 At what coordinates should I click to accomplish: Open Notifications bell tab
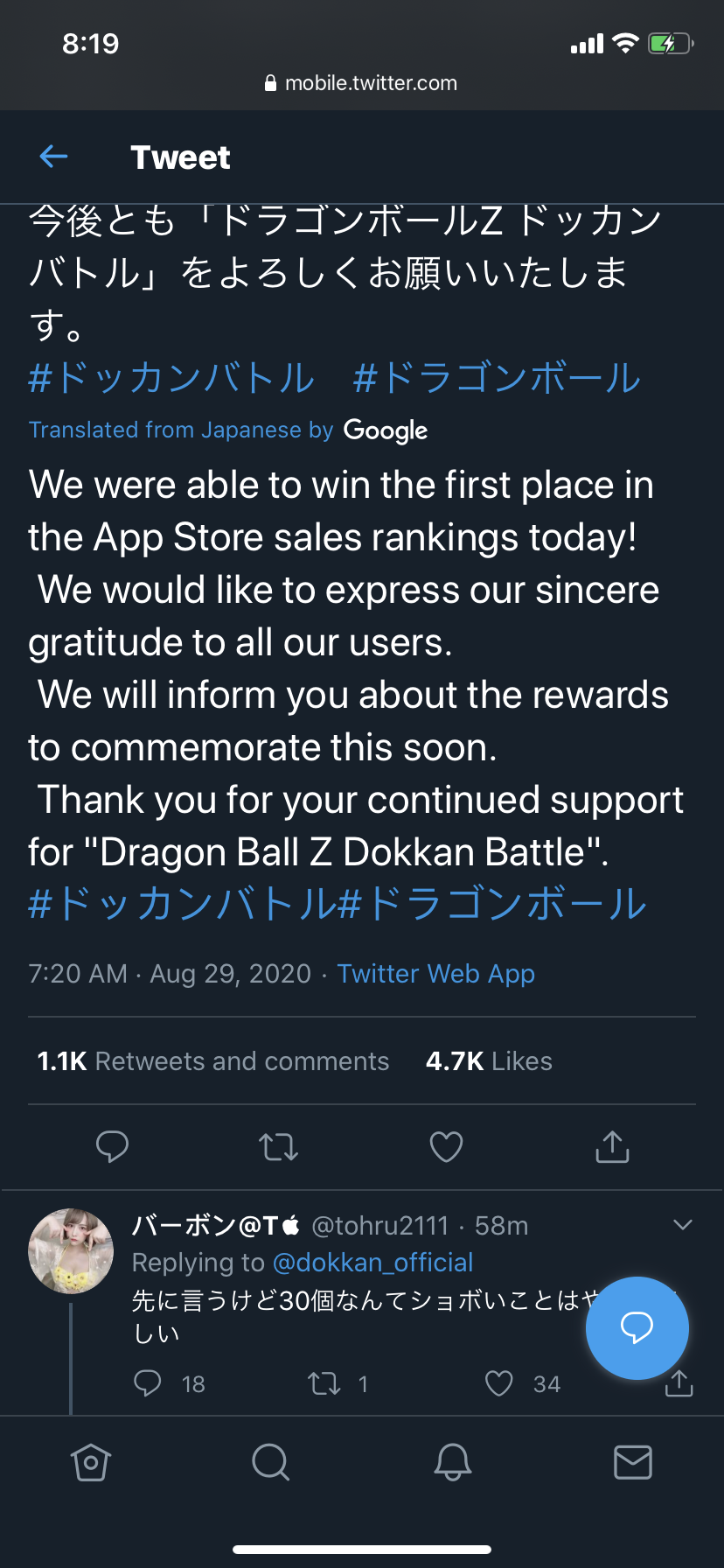(x=453, y=1462)
